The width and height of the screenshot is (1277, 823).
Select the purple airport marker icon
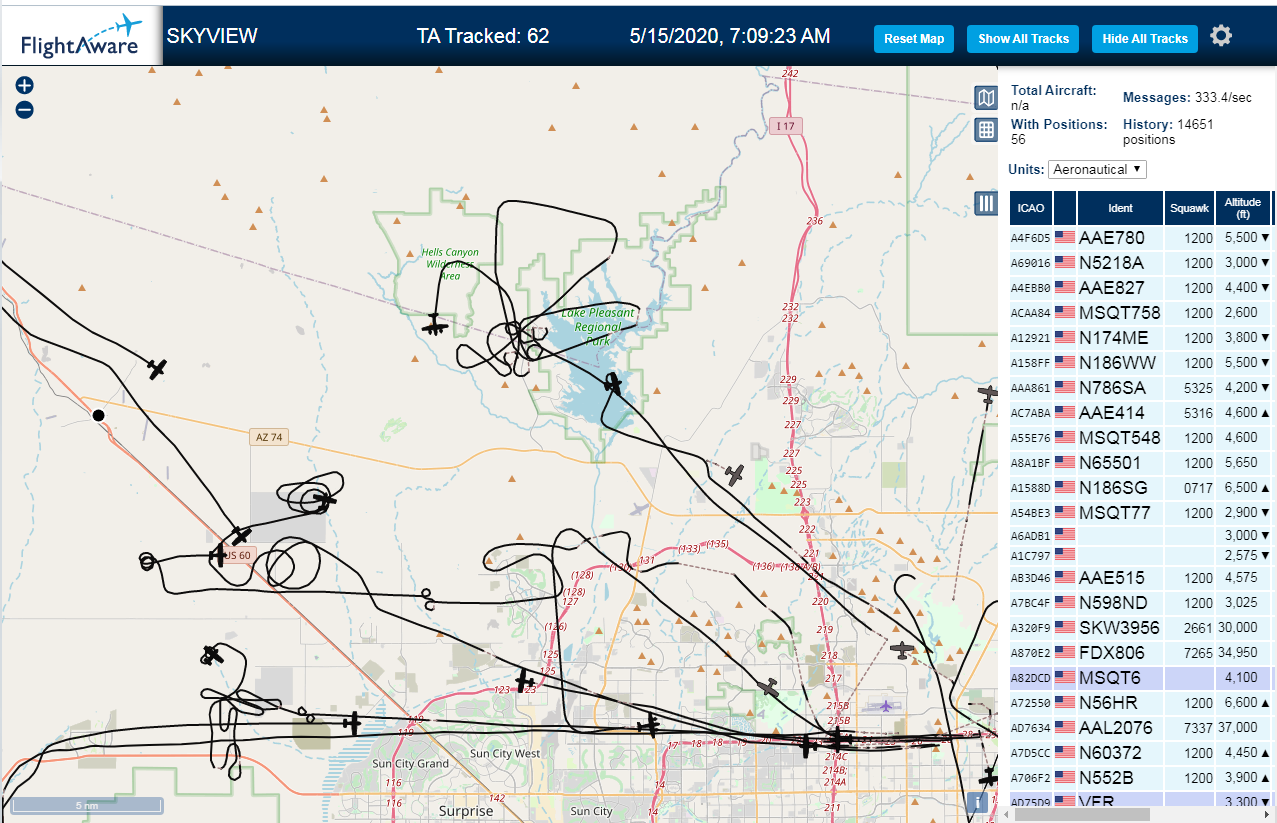pyautogui.click(x=886, y=706)
